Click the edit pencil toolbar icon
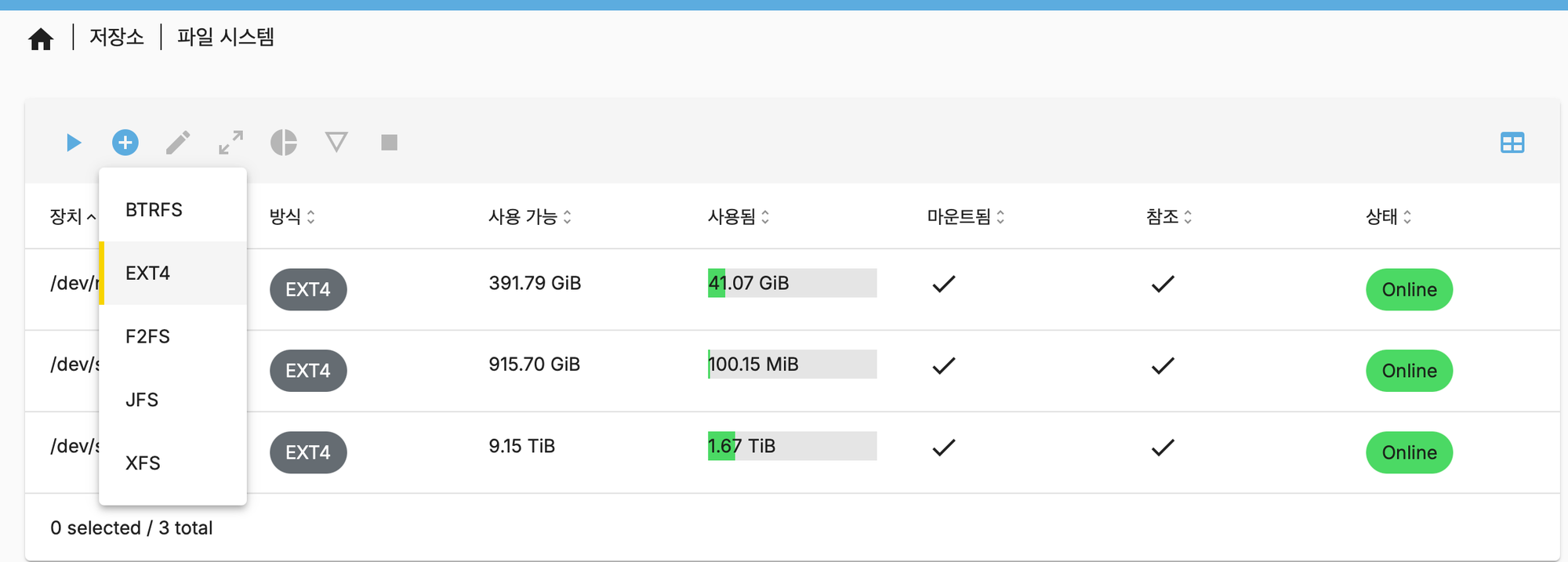Viewport: 1568px width, 562px height. (178, 143)
